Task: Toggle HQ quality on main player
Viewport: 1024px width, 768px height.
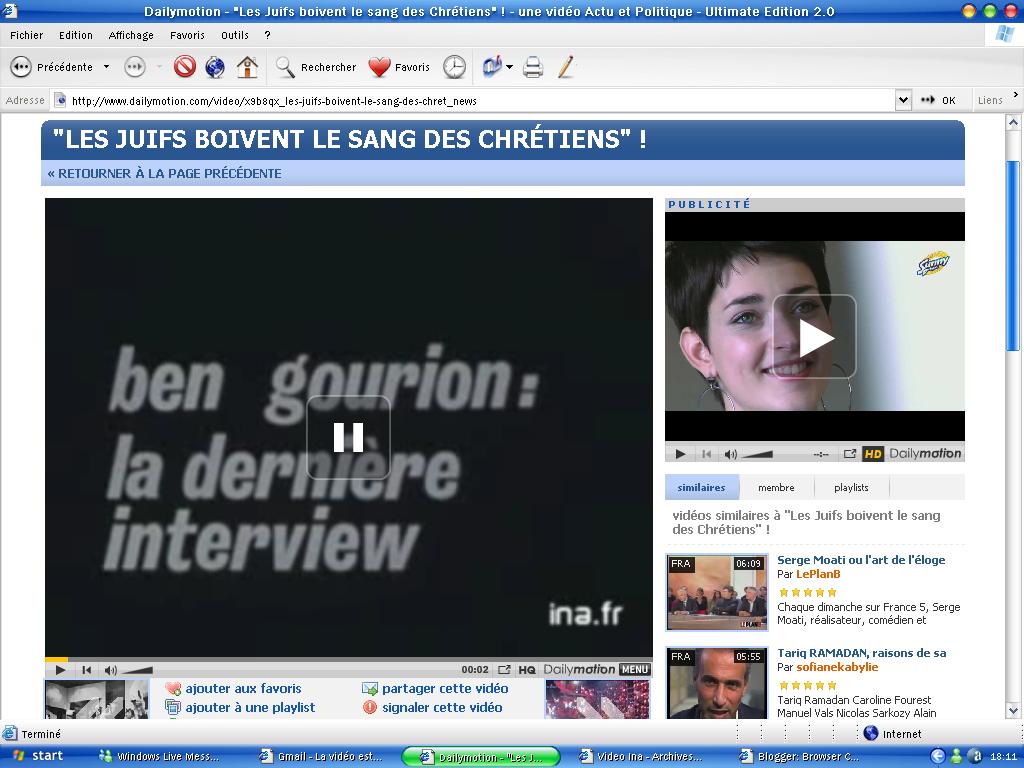Action: click(x=527, y=669)
